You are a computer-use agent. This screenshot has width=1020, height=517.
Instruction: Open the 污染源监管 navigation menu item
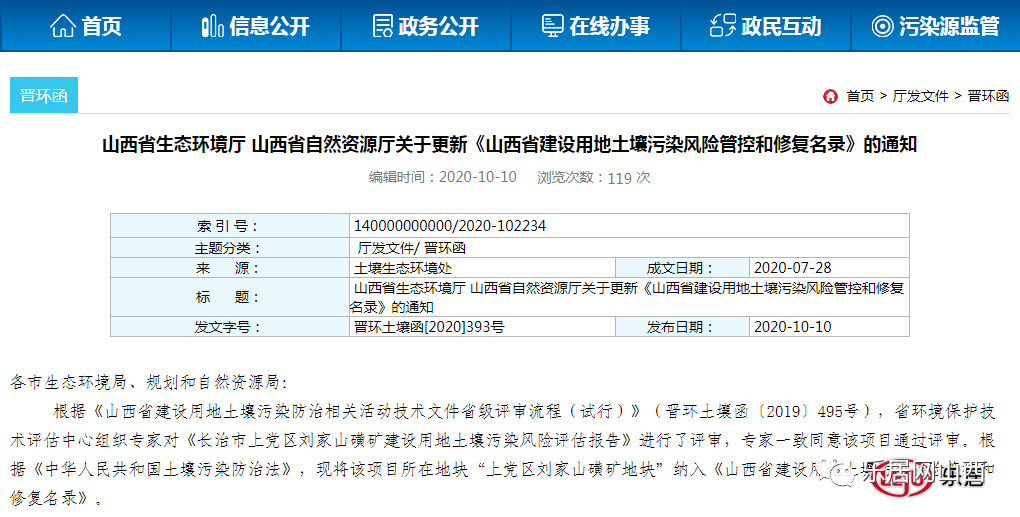(x=935, y=26)
